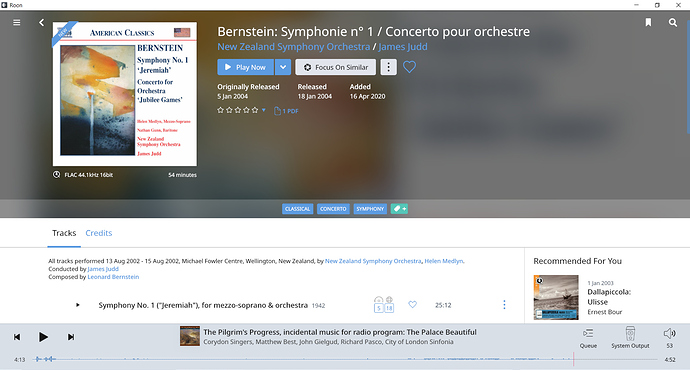This screenshot has height=370, width=690.
Task: Click the Focus On Similar button
Action: tap(336, 67)
